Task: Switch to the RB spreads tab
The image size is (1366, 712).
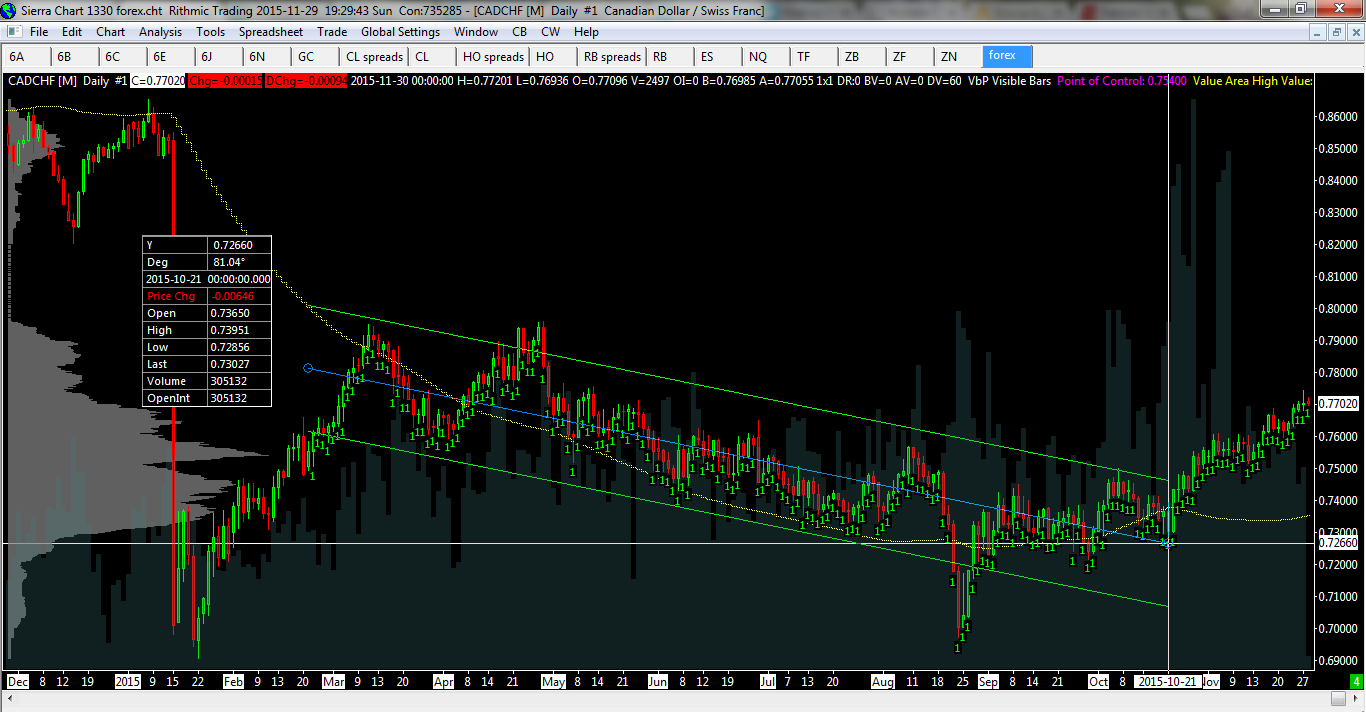Action: [612, 57]
